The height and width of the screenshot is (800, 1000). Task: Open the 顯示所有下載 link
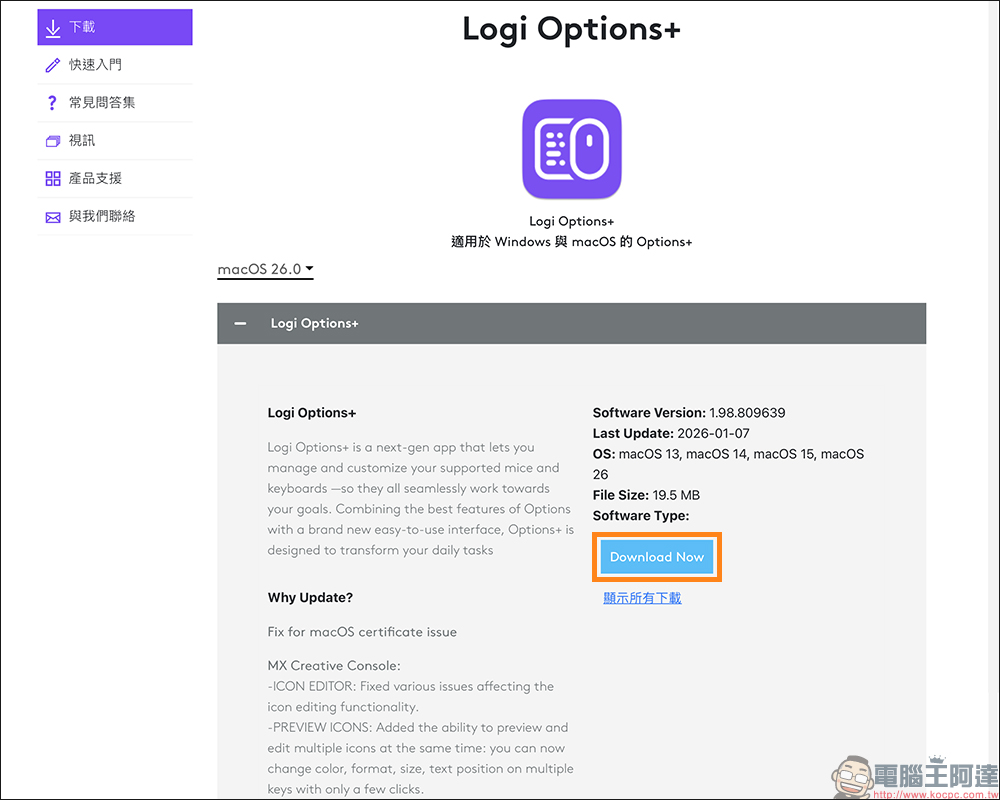tap(642, 597)
